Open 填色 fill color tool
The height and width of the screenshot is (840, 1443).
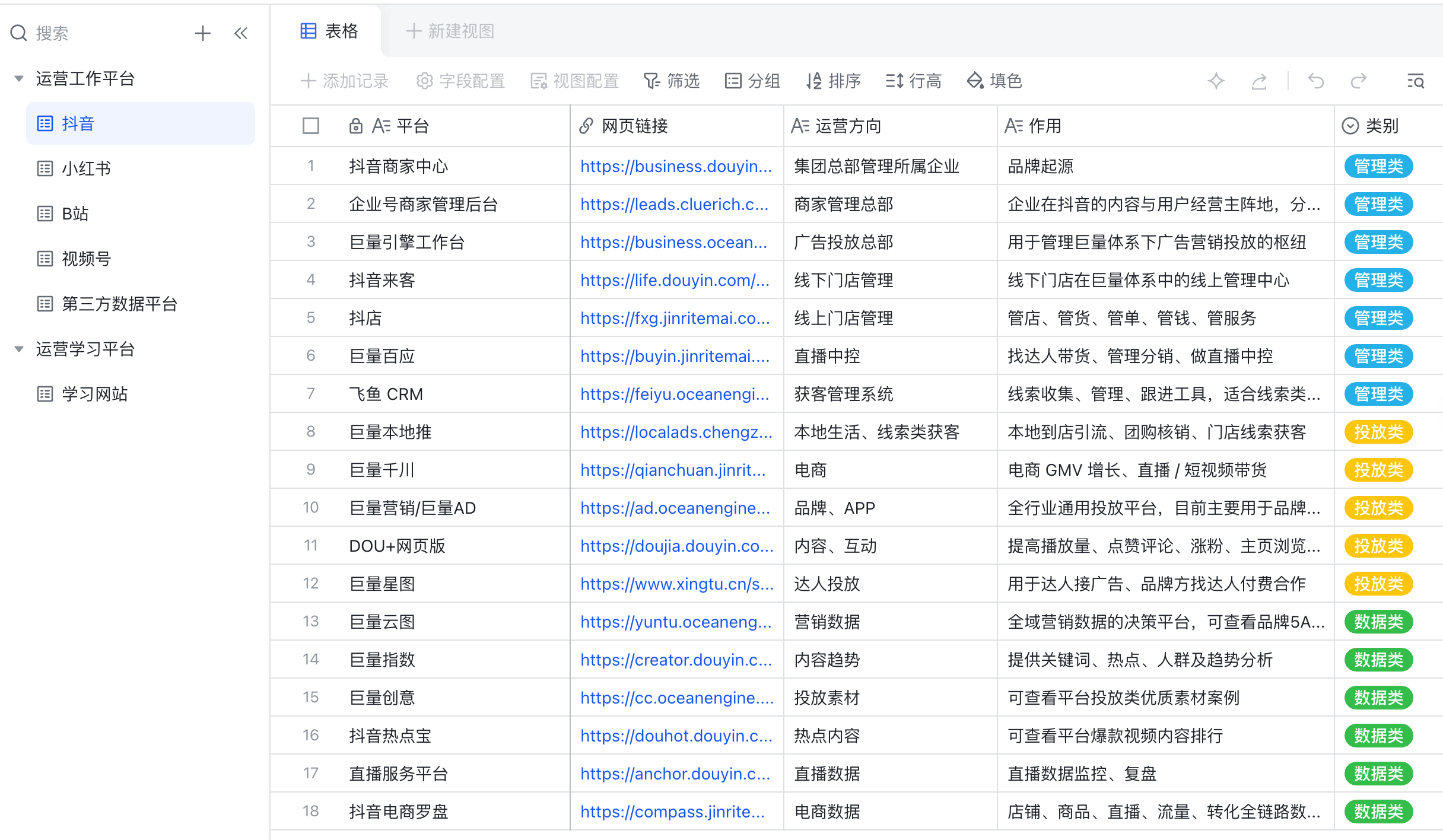pos(994,81)
